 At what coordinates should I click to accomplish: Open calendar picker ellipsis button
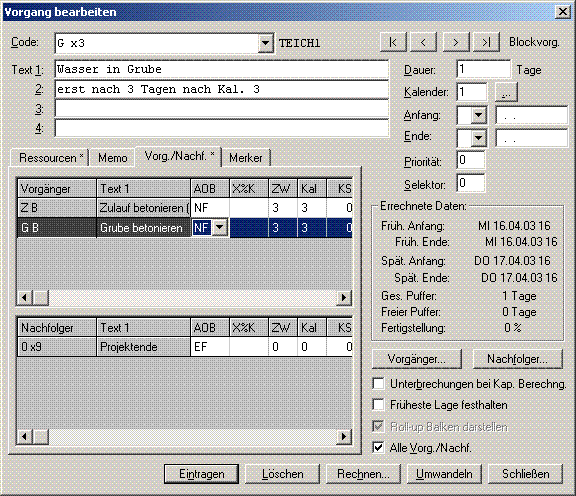(x=506, y=92)
